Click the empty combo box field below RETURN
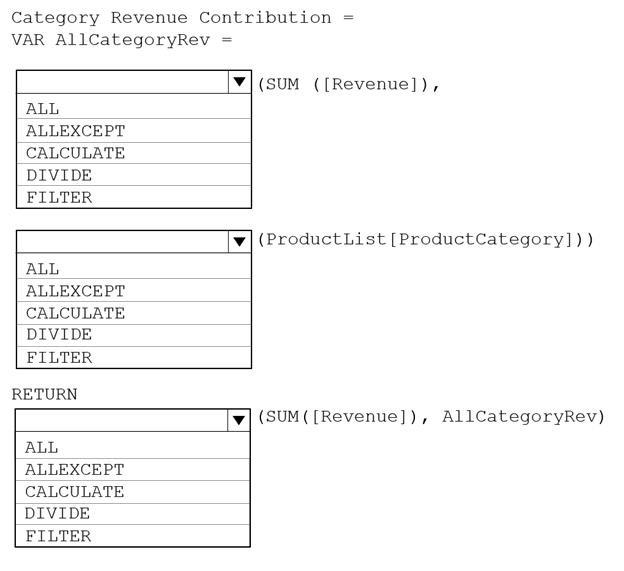This screenshot has width=624, height=571. 122,420
